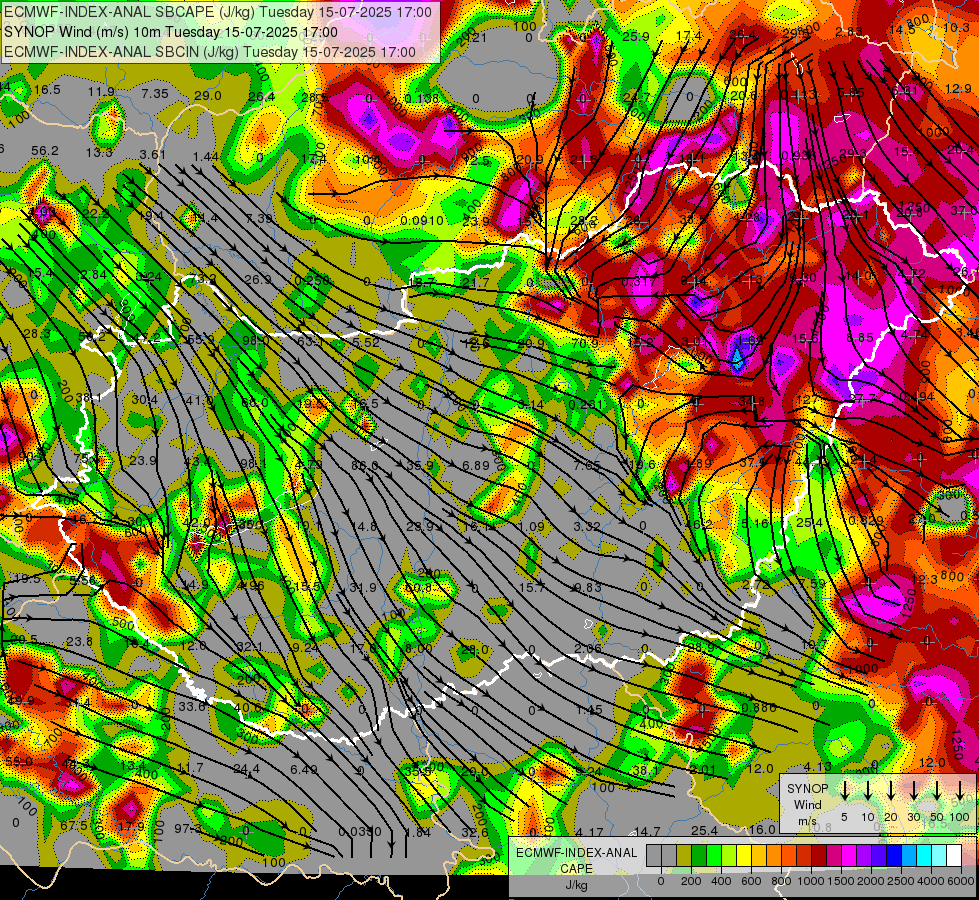Click the map value 15.7
This screenshot has height=900, width=979.
[532, 588]
